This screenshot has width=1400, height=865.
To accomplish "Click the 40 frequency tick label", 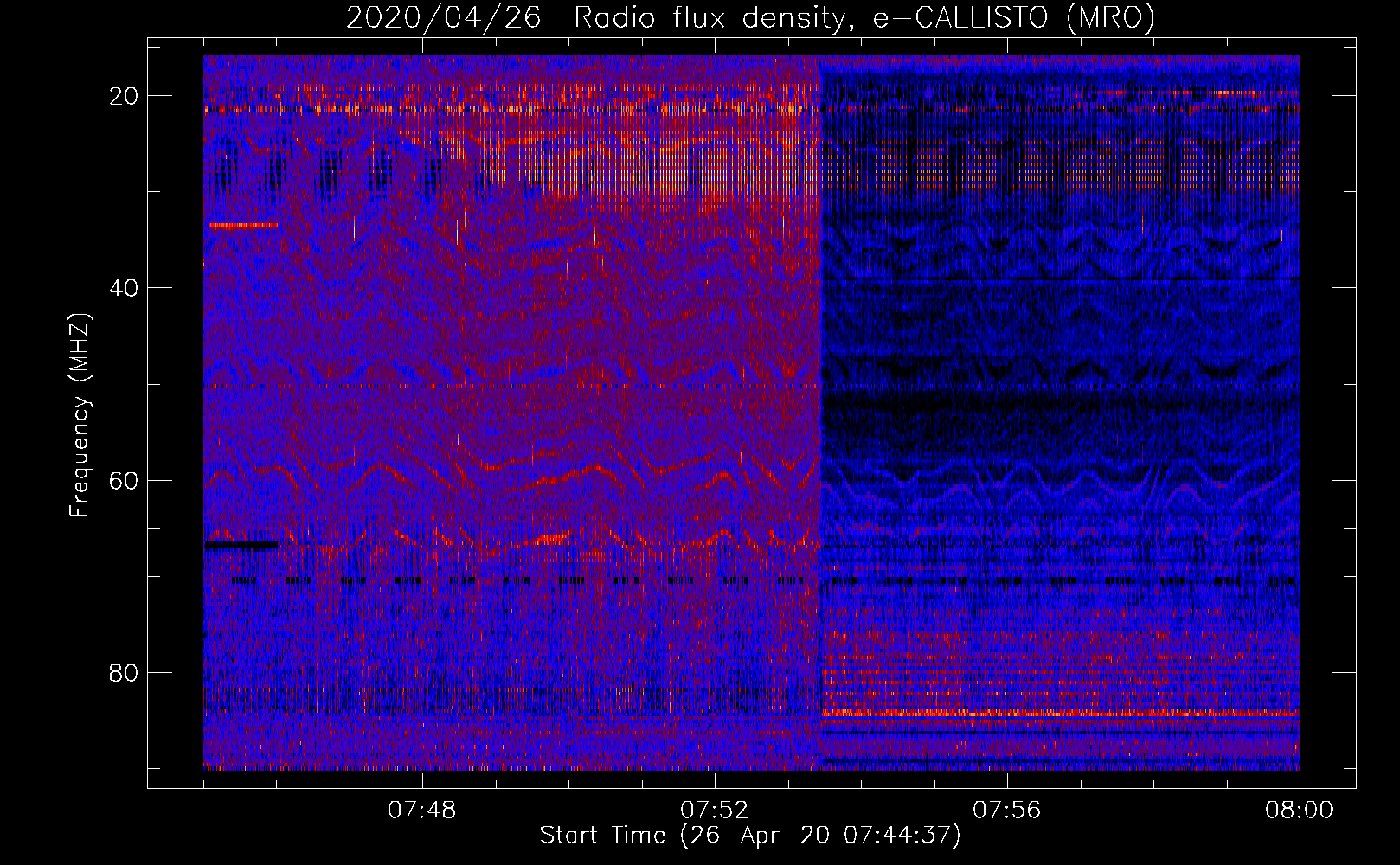I will 125,288.
